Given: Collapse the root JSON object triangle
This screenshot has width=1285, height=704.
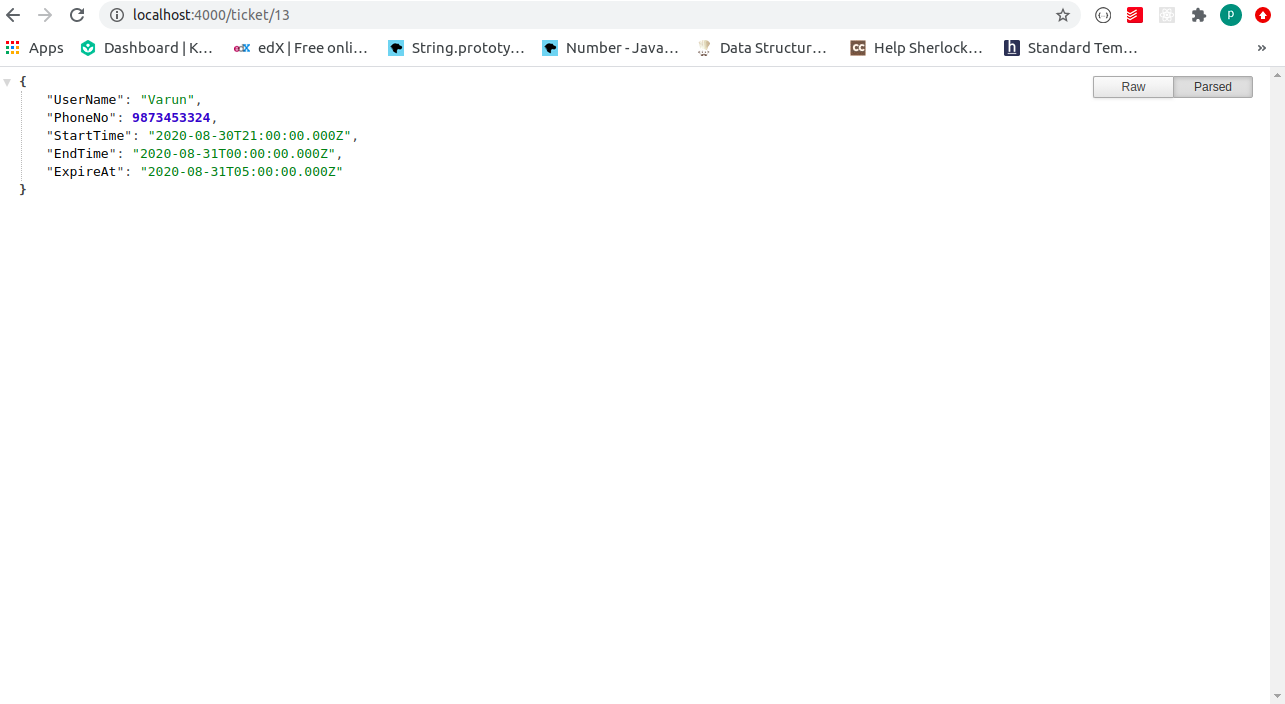Looking at the screenshot, I should coord(8,81).
